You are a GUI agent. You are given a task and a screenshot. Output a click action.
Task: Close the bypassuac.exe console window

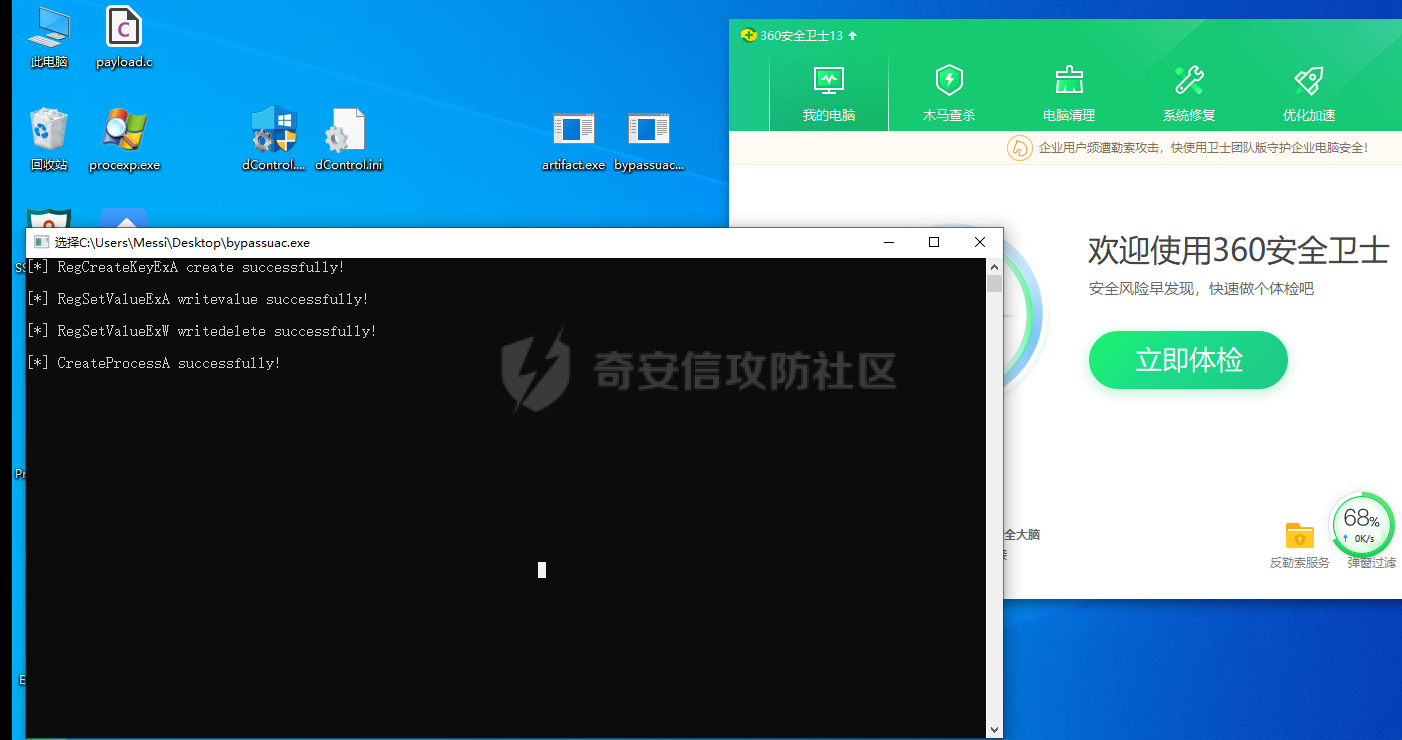tap(980, 242)
